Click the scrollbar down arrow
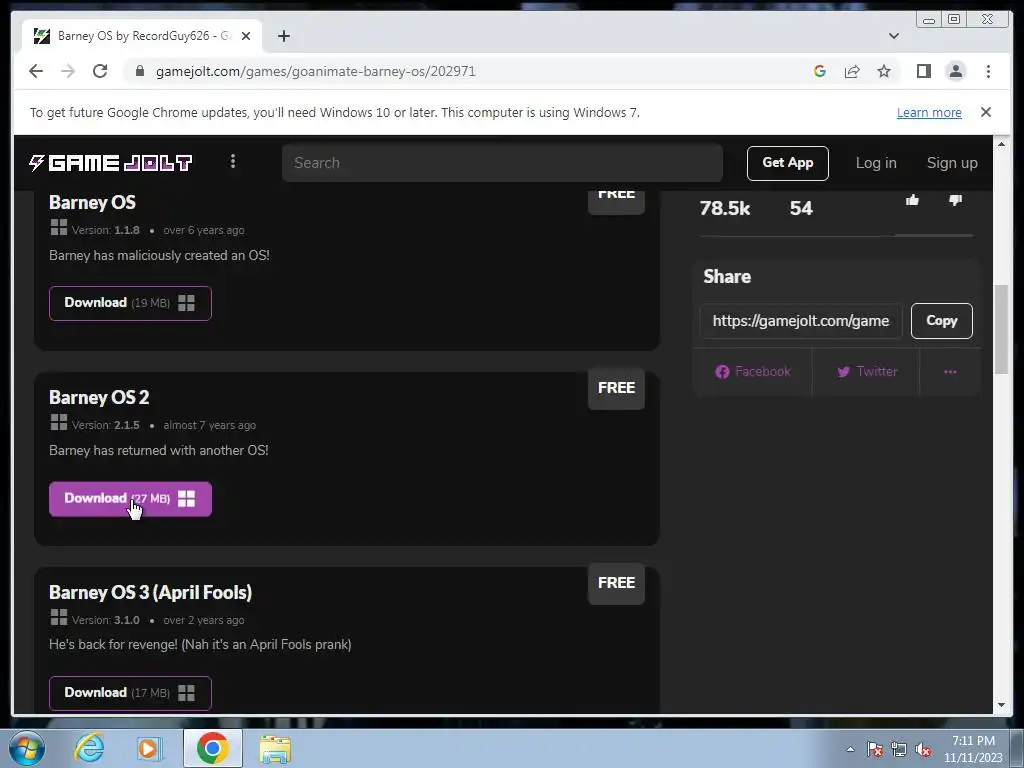This screenshot has width=1024, height=768. [1001, 705]
